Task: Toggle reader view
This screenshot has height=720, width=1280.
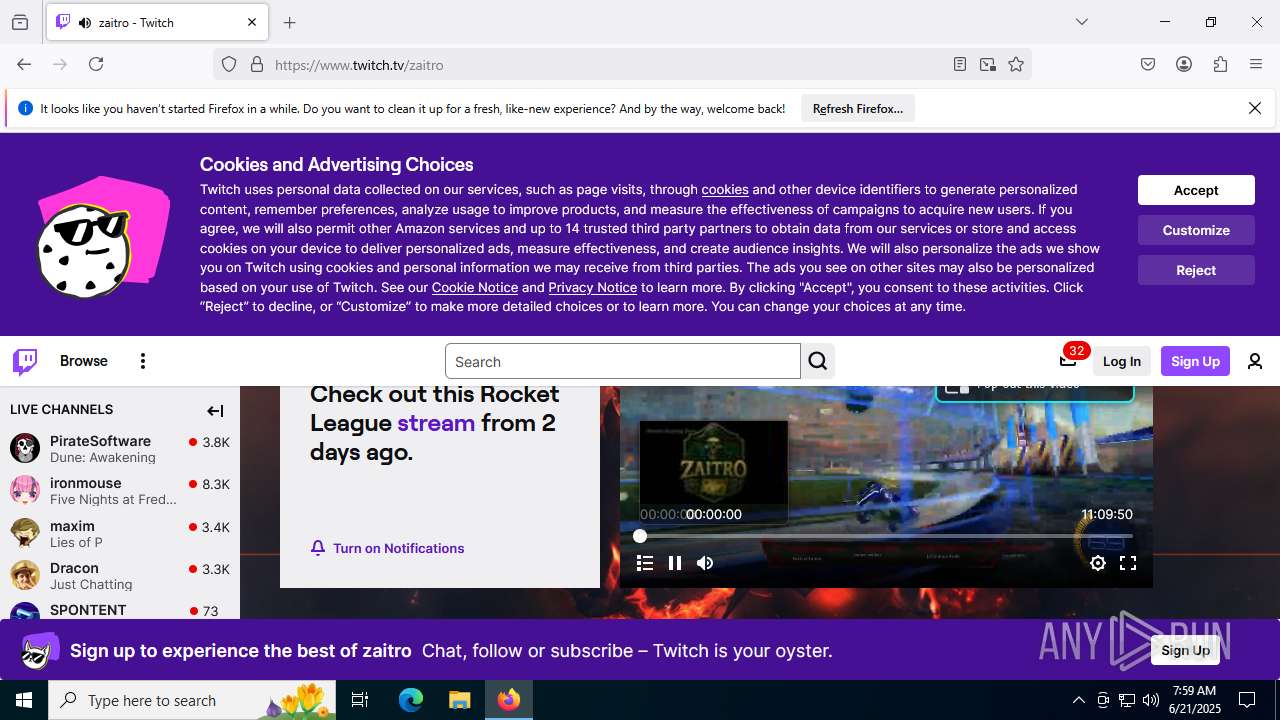Action: pyautogui.click(x=960, y=64)
